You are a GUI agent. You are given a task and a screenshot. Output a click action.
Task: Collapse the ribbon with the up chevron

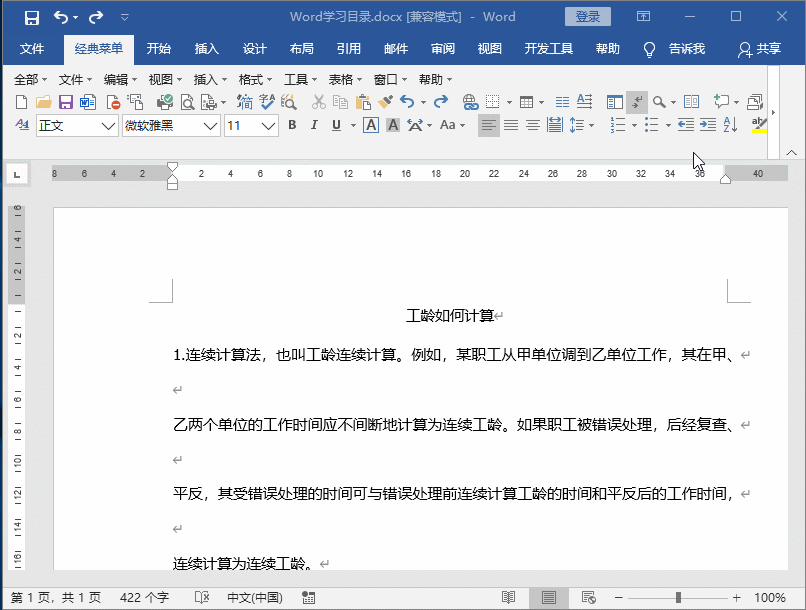792,153
